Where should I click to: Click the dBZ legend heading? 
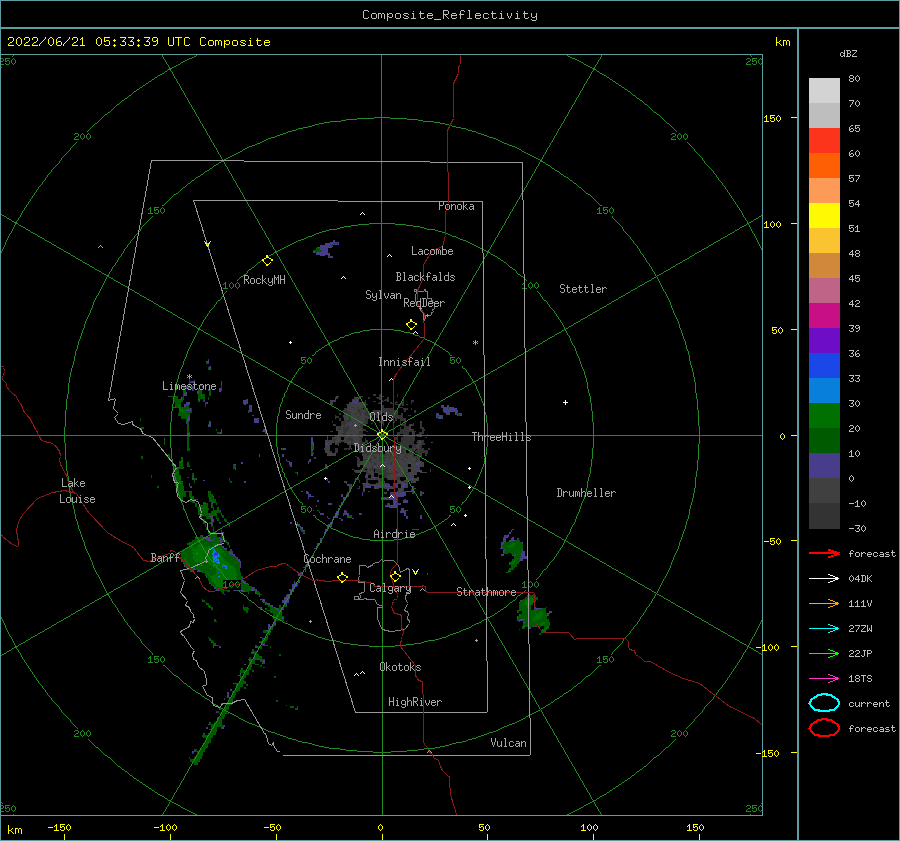(848, 53)
